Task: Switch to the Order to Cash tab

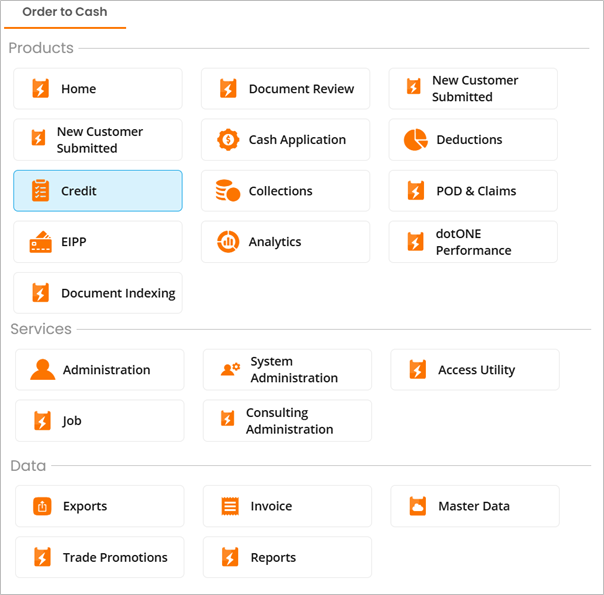Action: [x=64, y=13]
